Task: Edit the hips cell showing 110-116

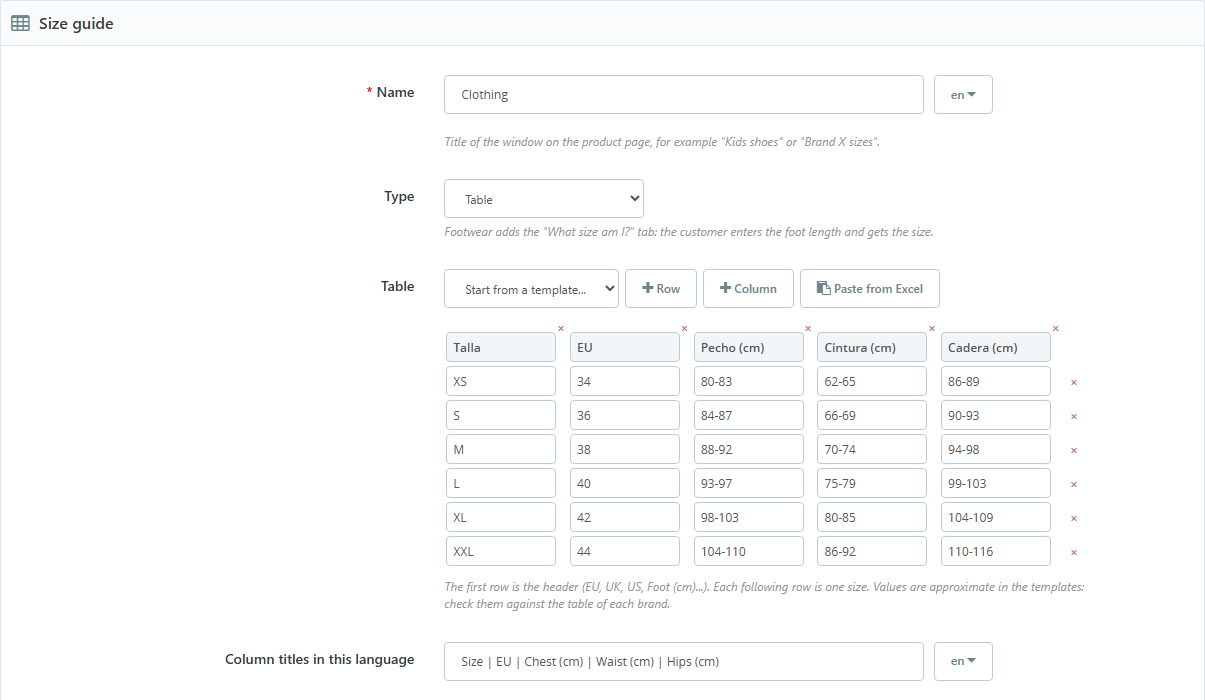Action: pyautogui.click(x=996, y=551)
